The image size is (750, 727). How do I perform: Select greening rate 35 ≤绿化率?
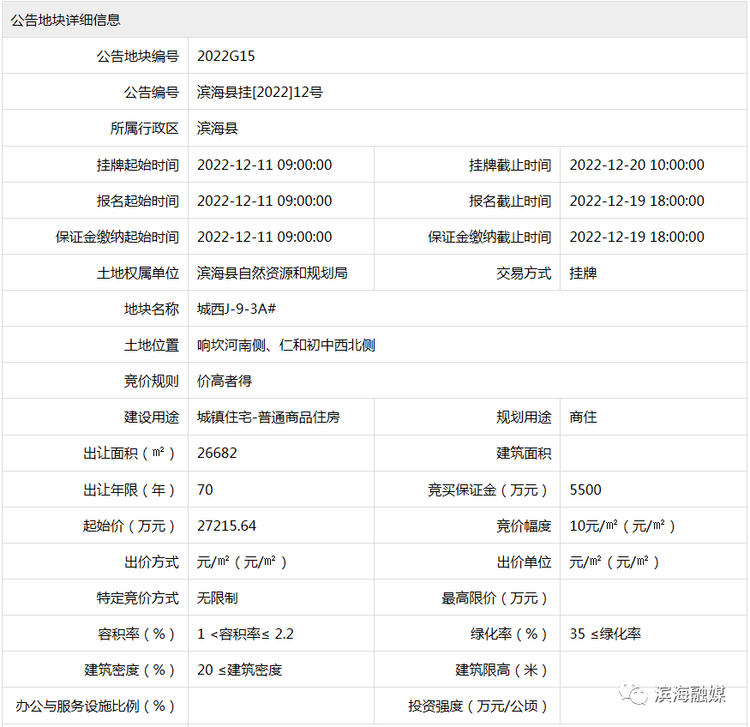coord(605,634)
